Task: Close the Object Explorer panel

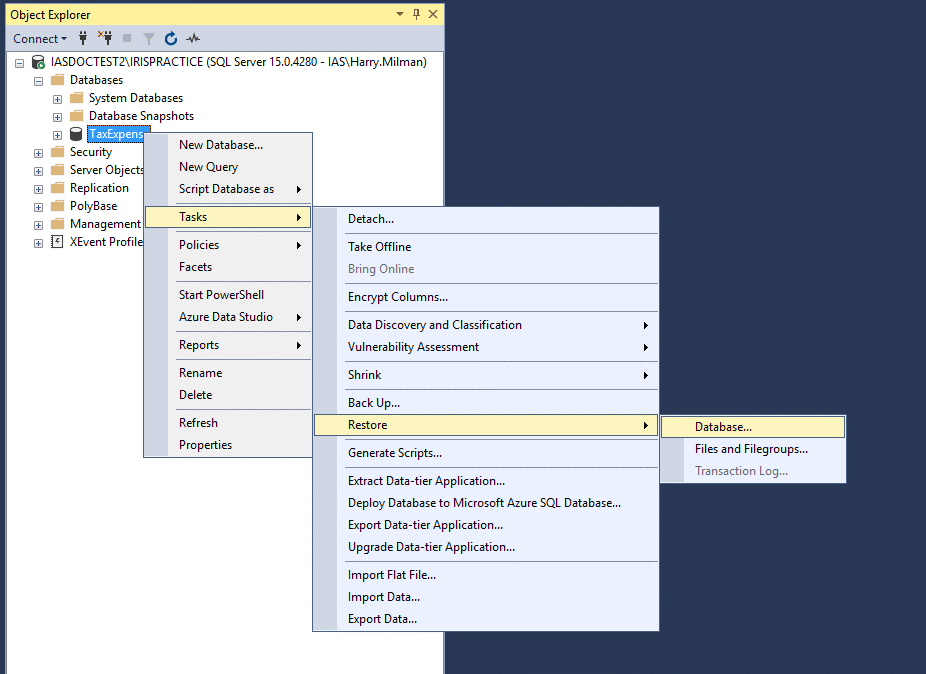Action: [x=433, y=14]
